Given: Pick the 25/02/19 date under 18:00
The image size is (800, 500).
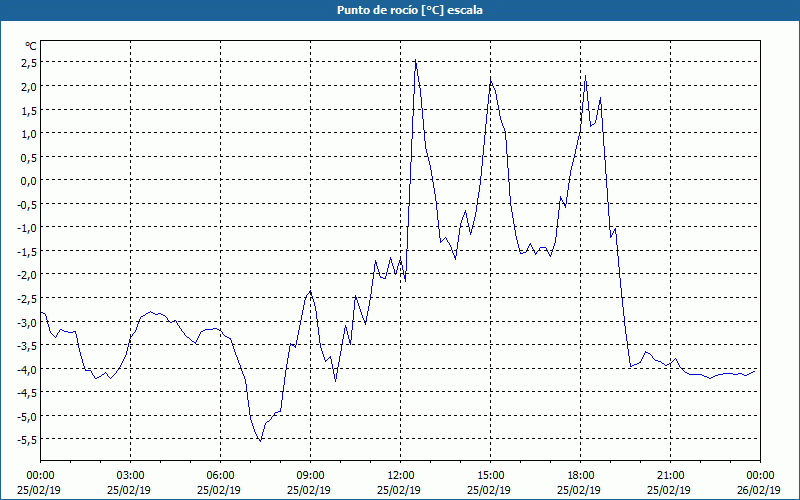Looking at the screenshot, I should pyautogui.click(x=579, y=490).
